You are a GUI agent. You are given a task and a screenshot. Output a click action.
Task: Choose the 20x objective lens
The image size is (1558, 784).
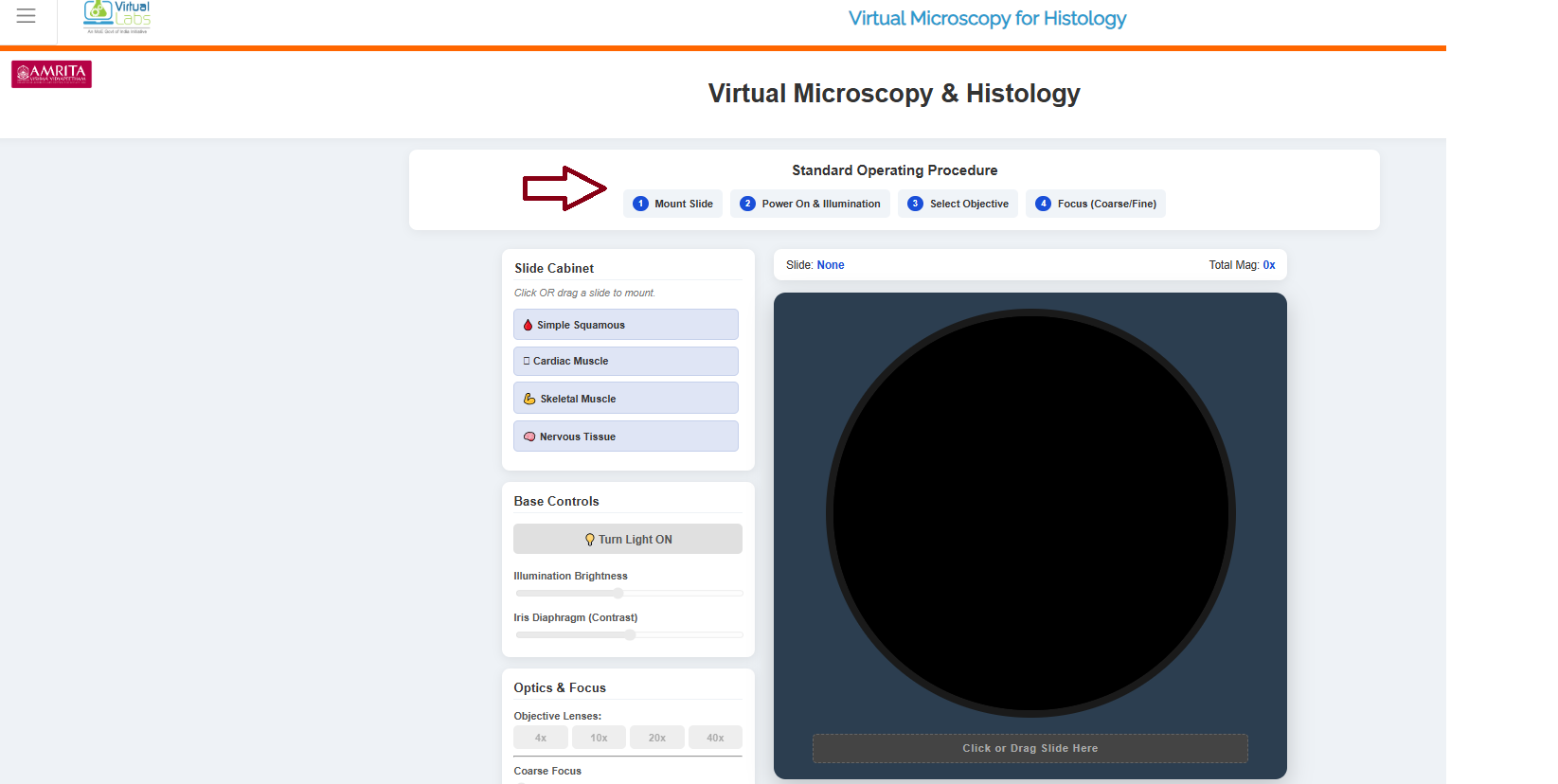pos(657,738)
